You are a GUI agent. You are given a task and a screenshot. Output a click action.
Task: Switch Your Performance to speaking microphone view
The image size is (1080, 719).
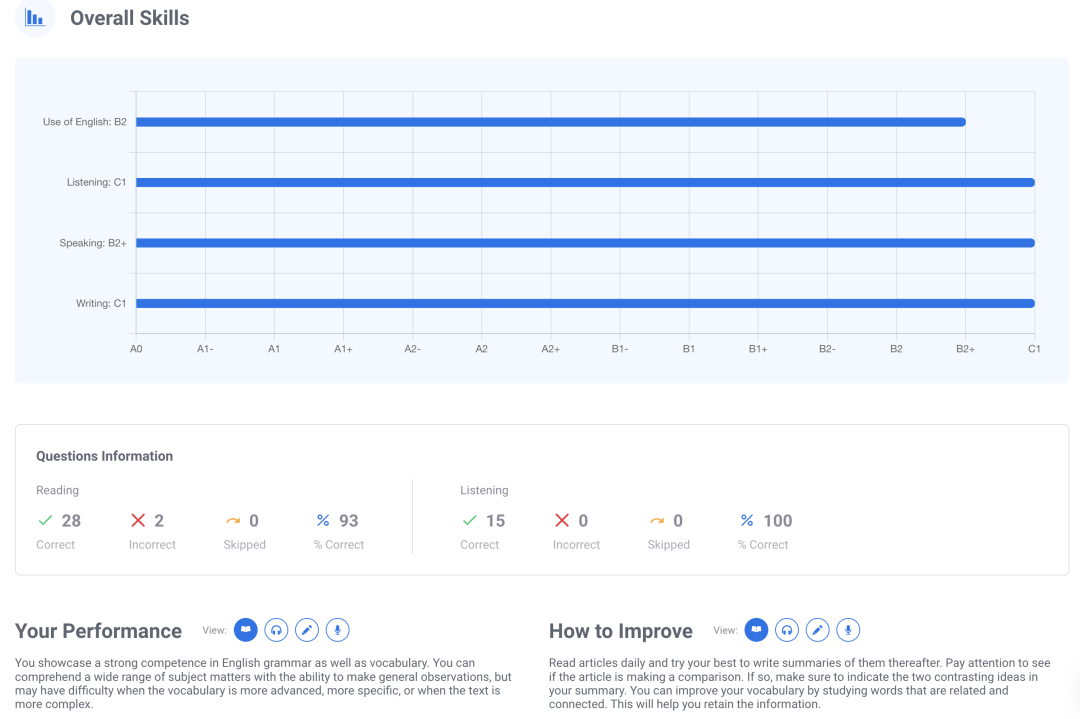point(338,630)
